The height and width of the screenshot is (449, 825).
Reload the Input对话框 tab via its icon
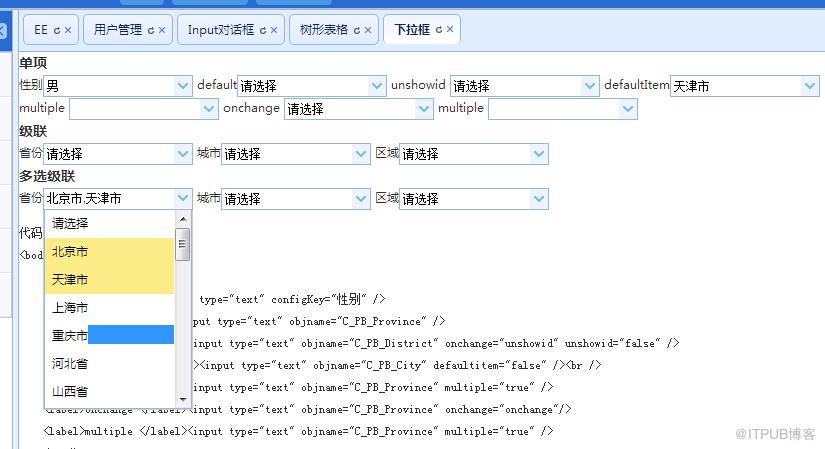pos(263,31)
